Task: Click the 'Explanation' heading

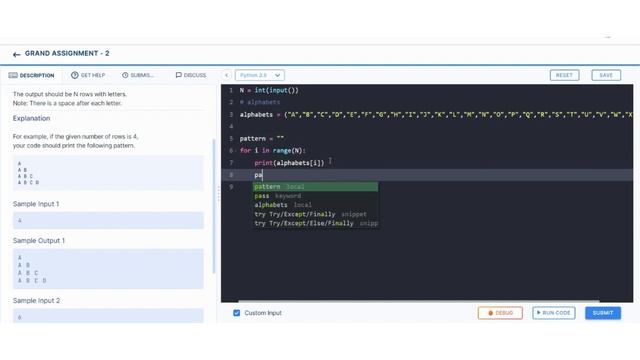Action: pyautogui.click(x=31, y=118)
